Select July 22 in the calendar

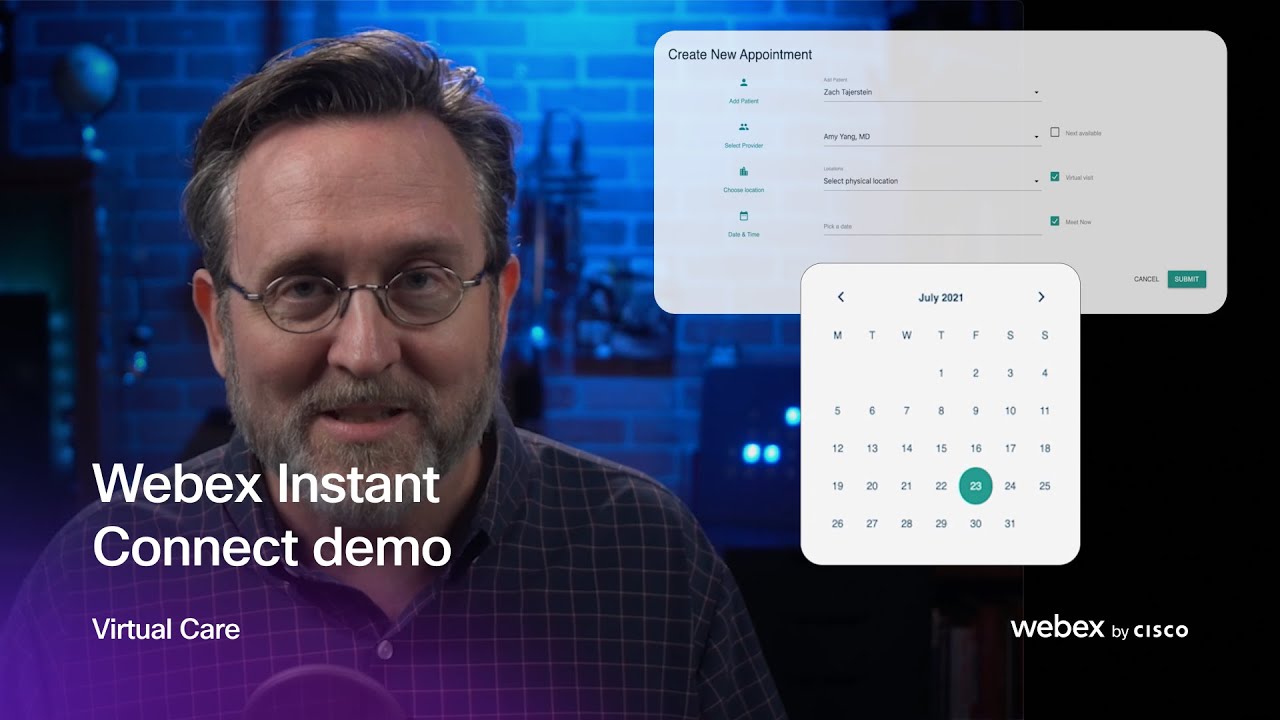click(x=941, y=486)
